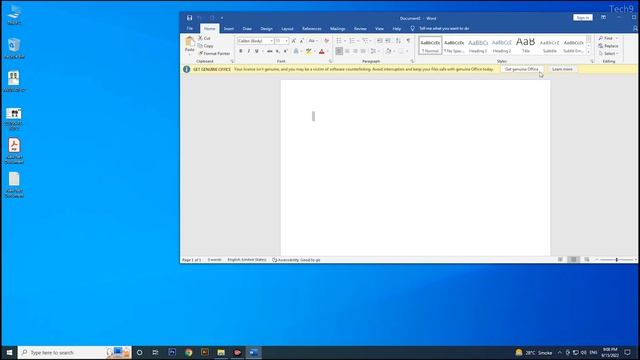Switch to the Layout tab
Screen dimensions: 640x360
pyautogui.click(x=287, y=29)
